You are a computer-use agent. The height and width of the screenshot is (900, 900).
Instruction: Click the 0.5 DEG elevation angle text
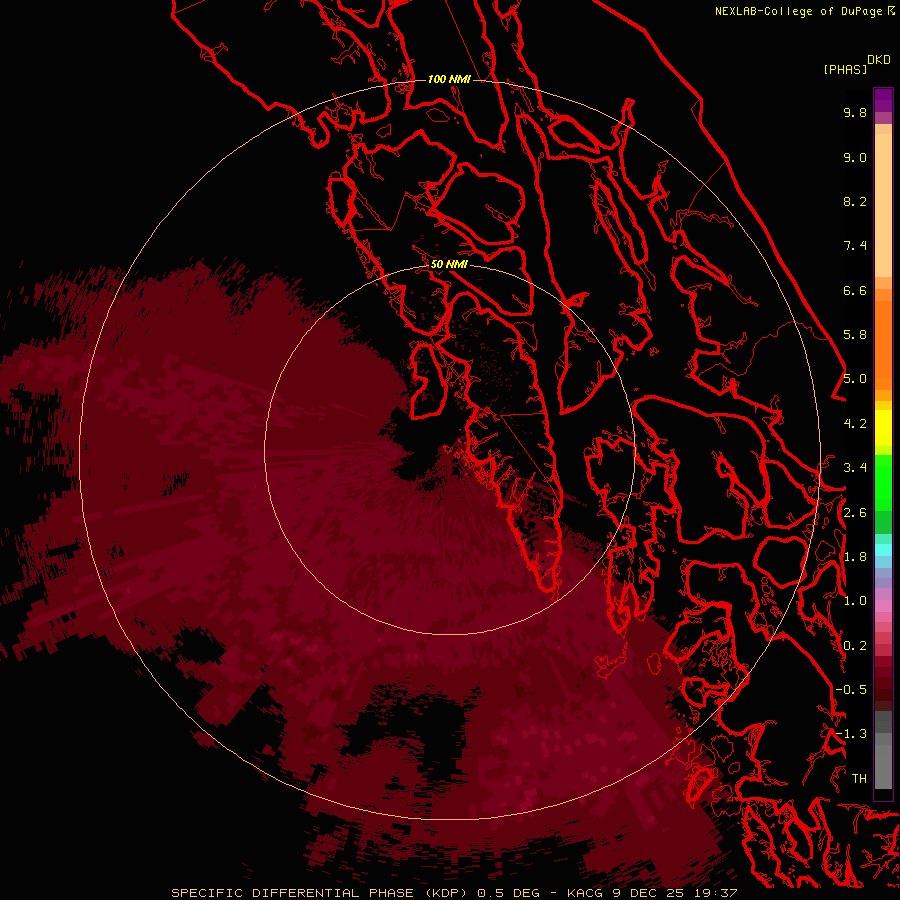pos(509,893)
